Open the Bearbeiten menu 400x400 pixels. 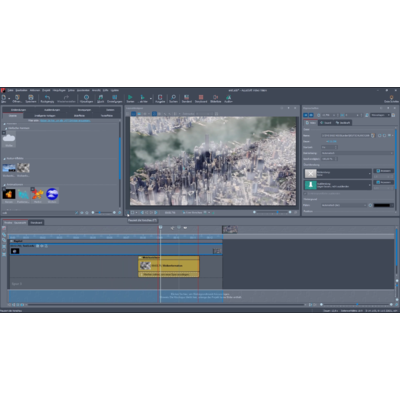point(21,90)
